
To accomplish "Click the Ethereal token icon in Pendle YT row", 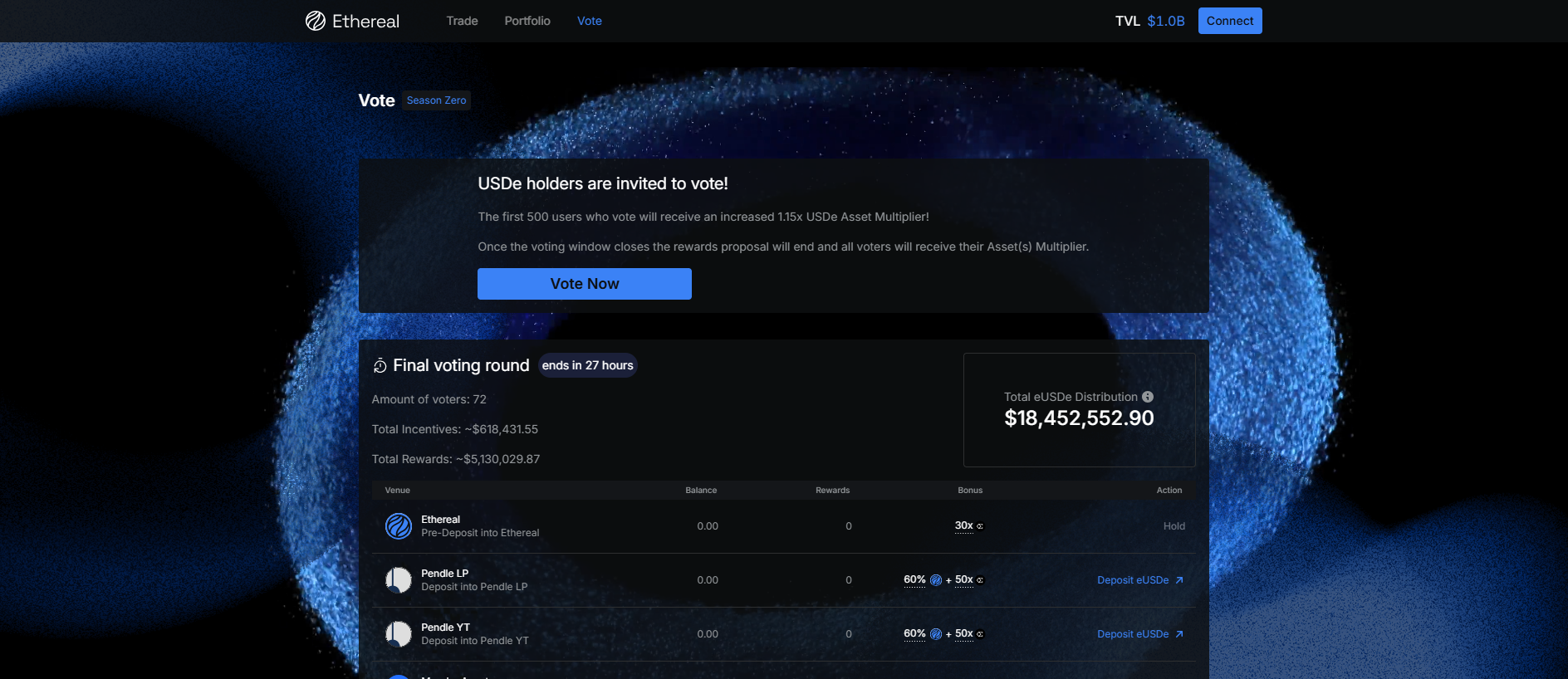I will [x=936, y=634].
